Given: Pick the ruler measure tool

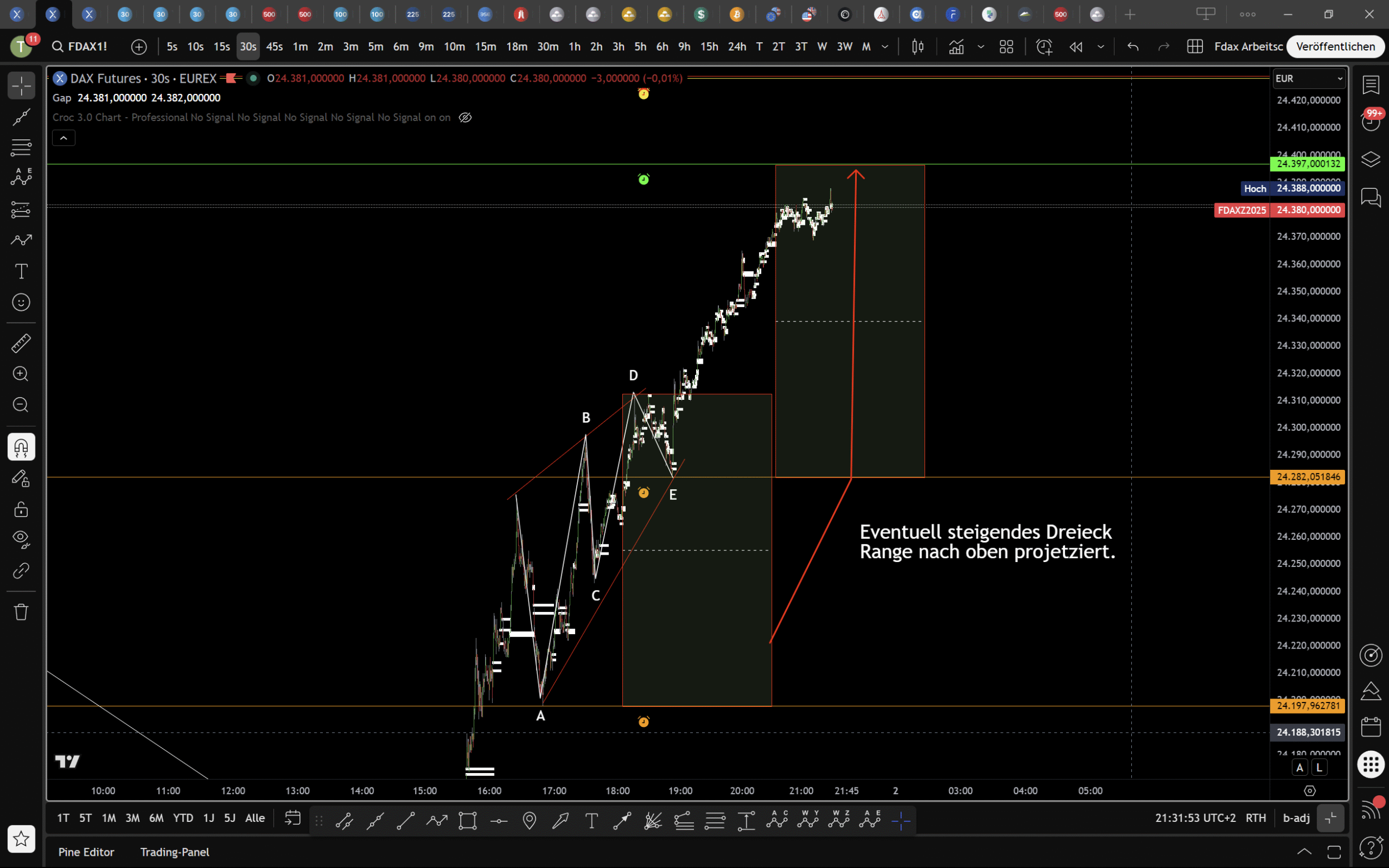Looking at the screenshot, I should point(21,343).
